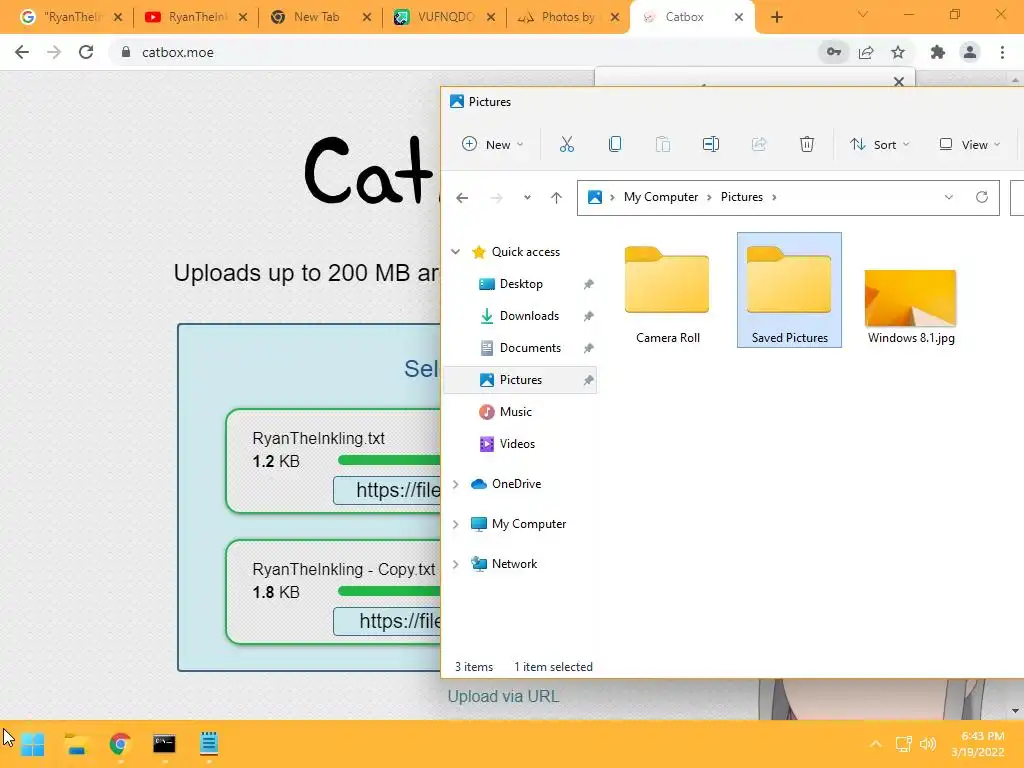The height and width of the screenshot is (768, 1024).
Task: Expand the My Computer tree node
Action: [455, 524]
